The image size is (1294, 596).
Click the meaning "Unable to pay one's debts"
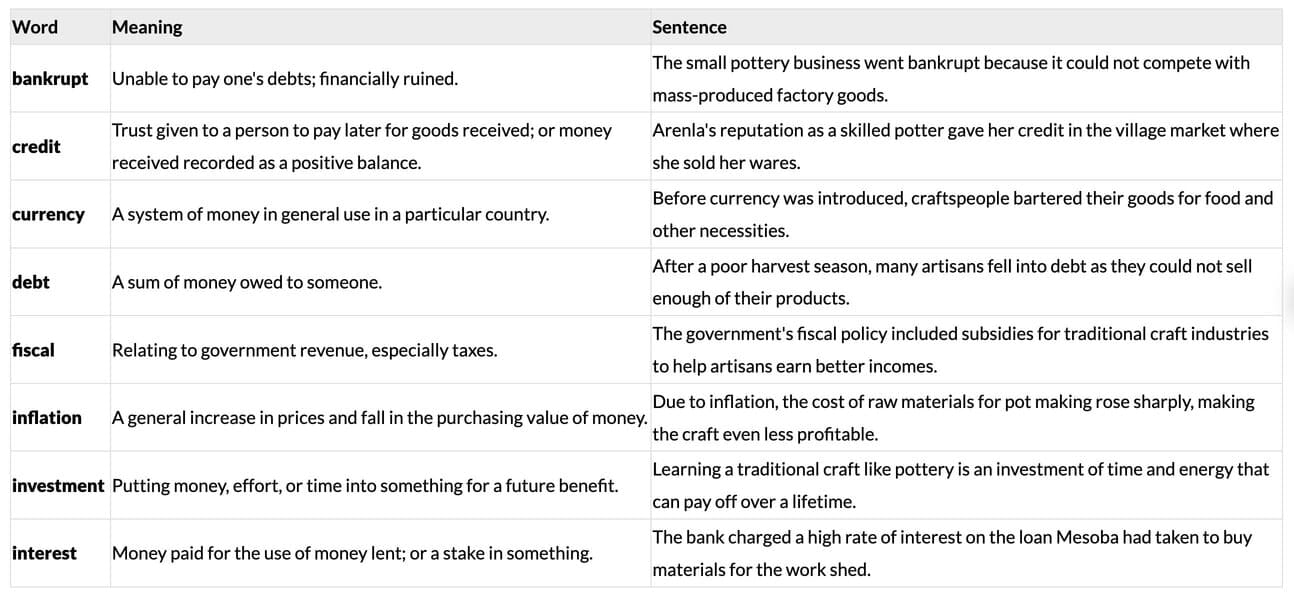(x=285, y=78)
